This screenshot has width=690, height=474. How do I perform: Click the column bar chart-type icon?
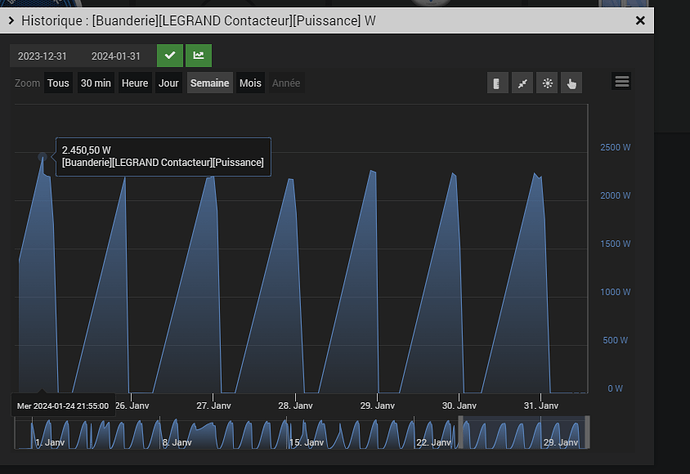pos(498,83)
